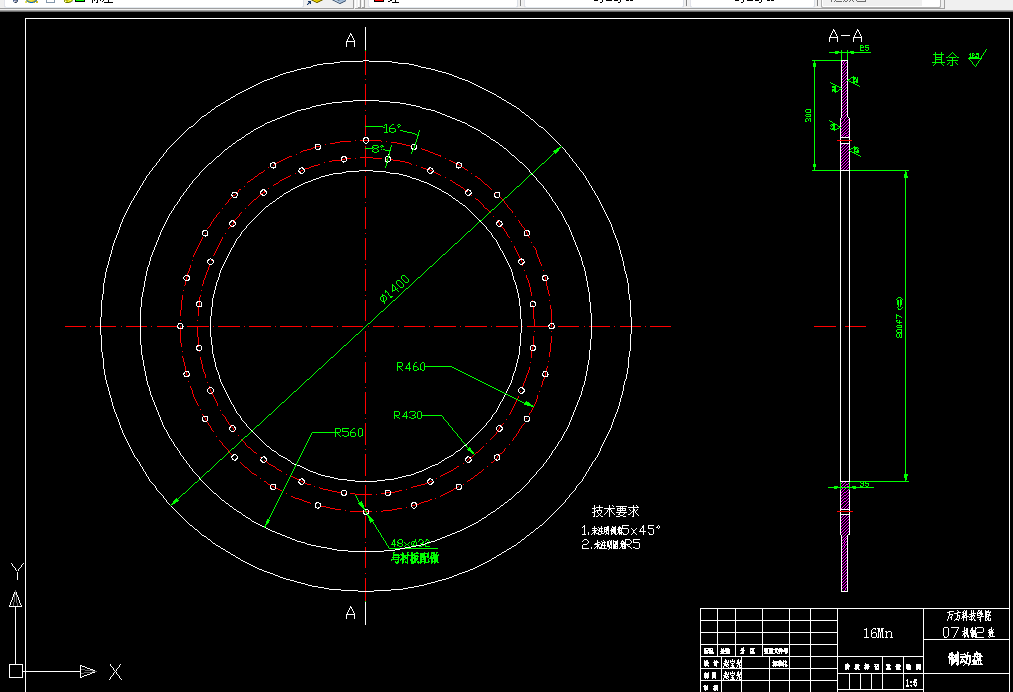Viewport: 1013px width, 692px height.
Task: Select the 技术要求 heading text
Action: tap(615, 511)
